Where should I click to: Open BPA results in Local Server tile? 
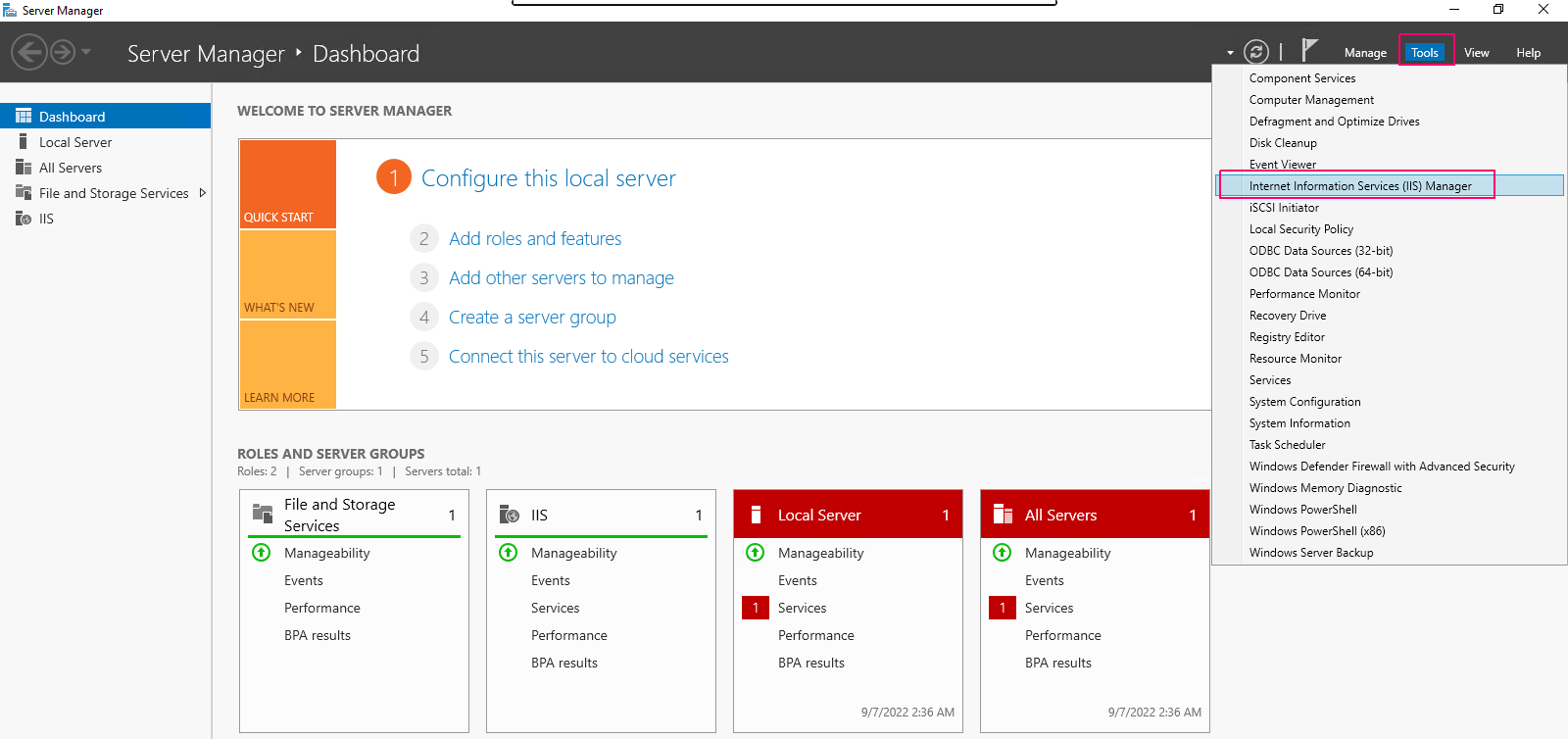coord(811,663)
